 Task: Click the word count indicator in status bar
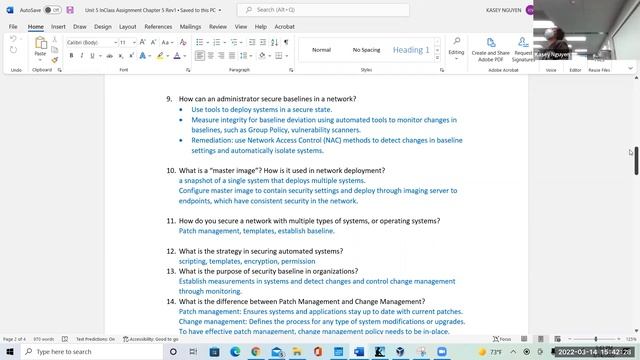44,339
